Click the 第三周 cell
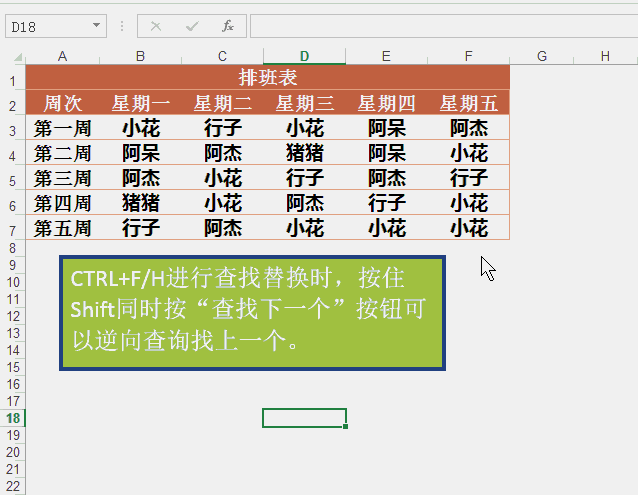 tap(63, 178)
